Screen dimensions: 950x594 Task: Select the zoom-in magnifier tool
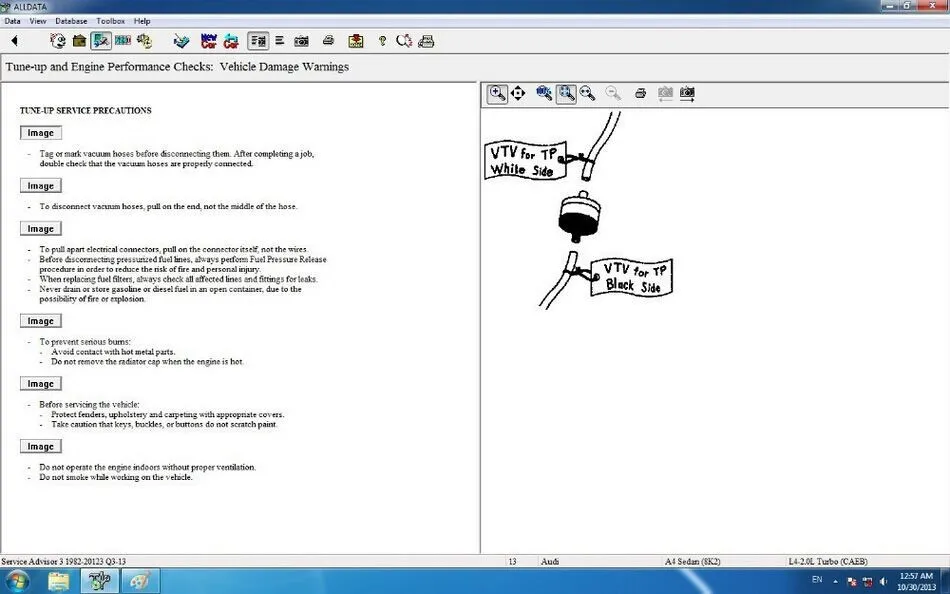[497, 93]
